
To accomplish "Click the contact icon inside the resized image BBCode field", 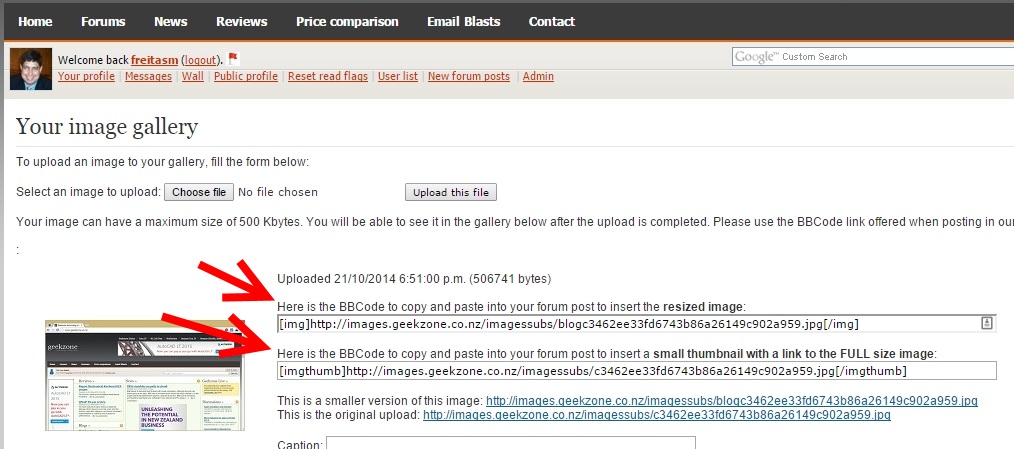I will tap(986, 323).
